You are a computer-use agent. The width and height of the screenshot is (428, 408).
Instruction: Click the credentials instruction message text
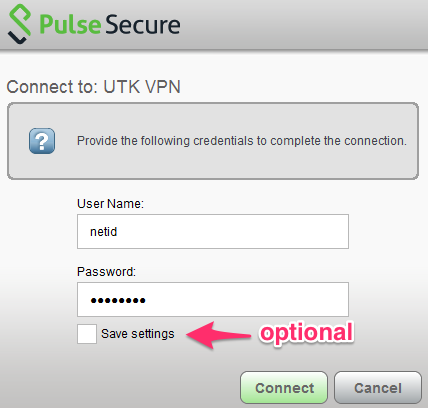[x=242, y=141]
